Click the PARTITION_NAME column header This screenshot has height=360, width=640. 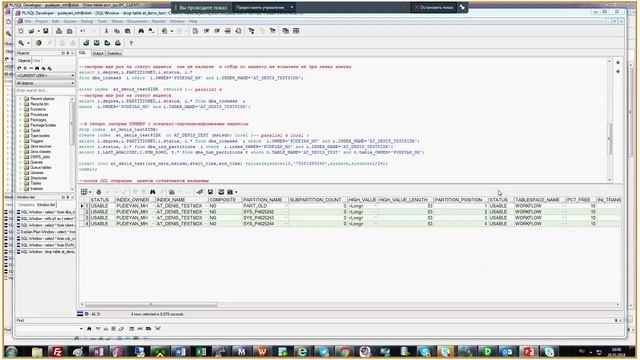265,200
